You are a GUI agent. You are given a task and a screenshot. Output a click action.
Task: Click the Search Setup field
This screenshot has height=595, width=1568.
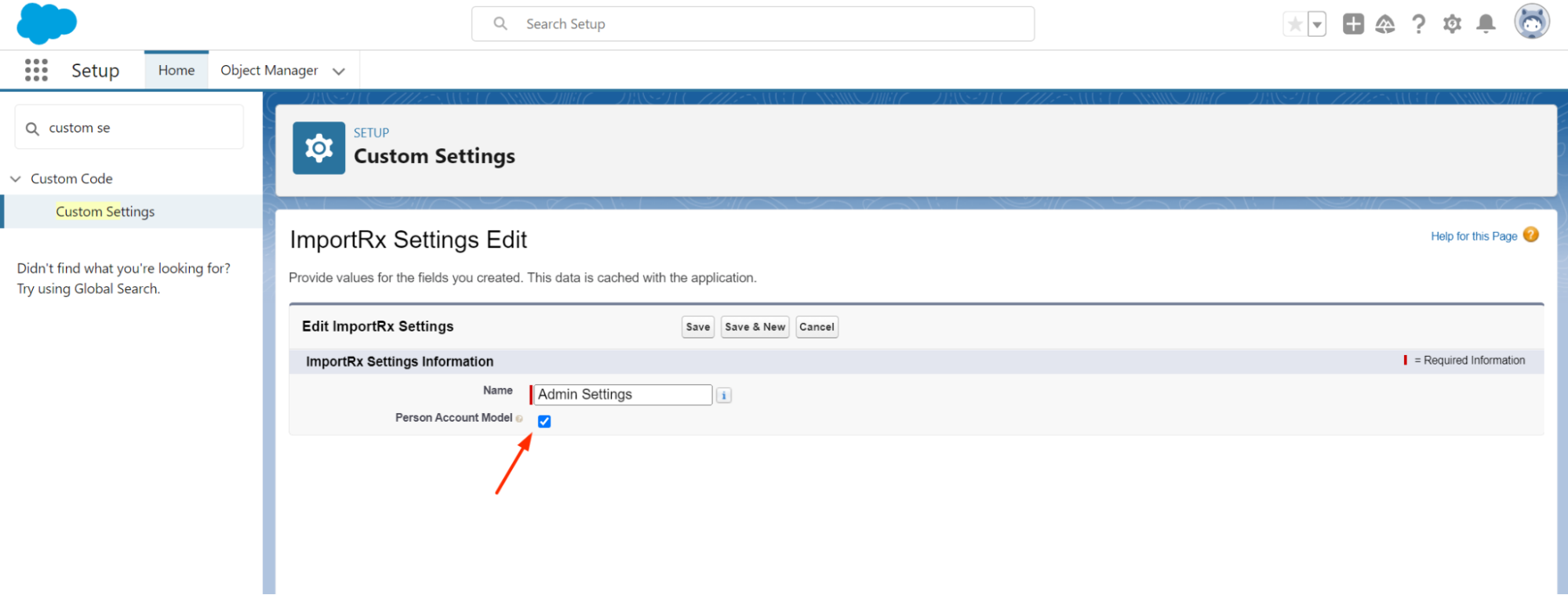coord(753,24)
